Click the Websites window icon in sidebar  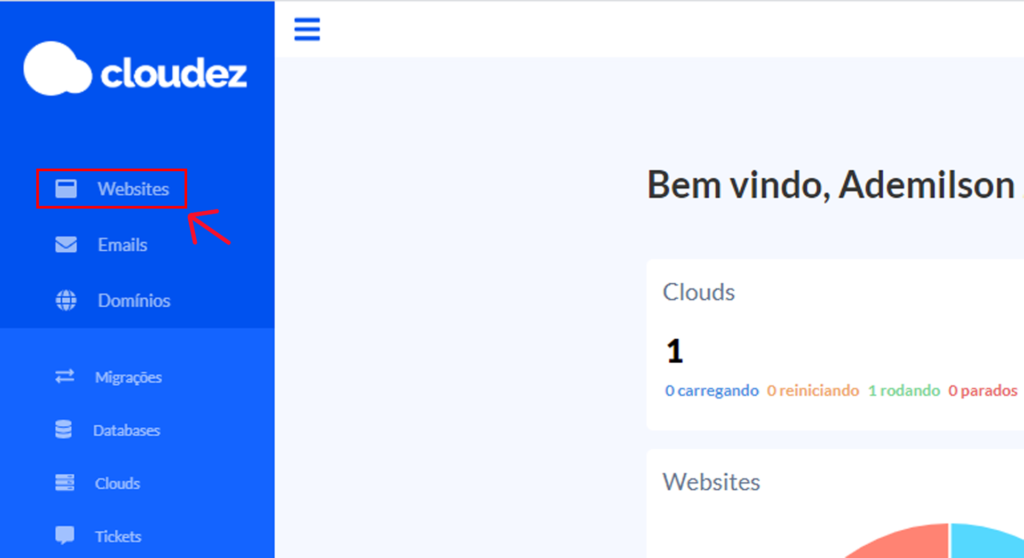(66, 189)
